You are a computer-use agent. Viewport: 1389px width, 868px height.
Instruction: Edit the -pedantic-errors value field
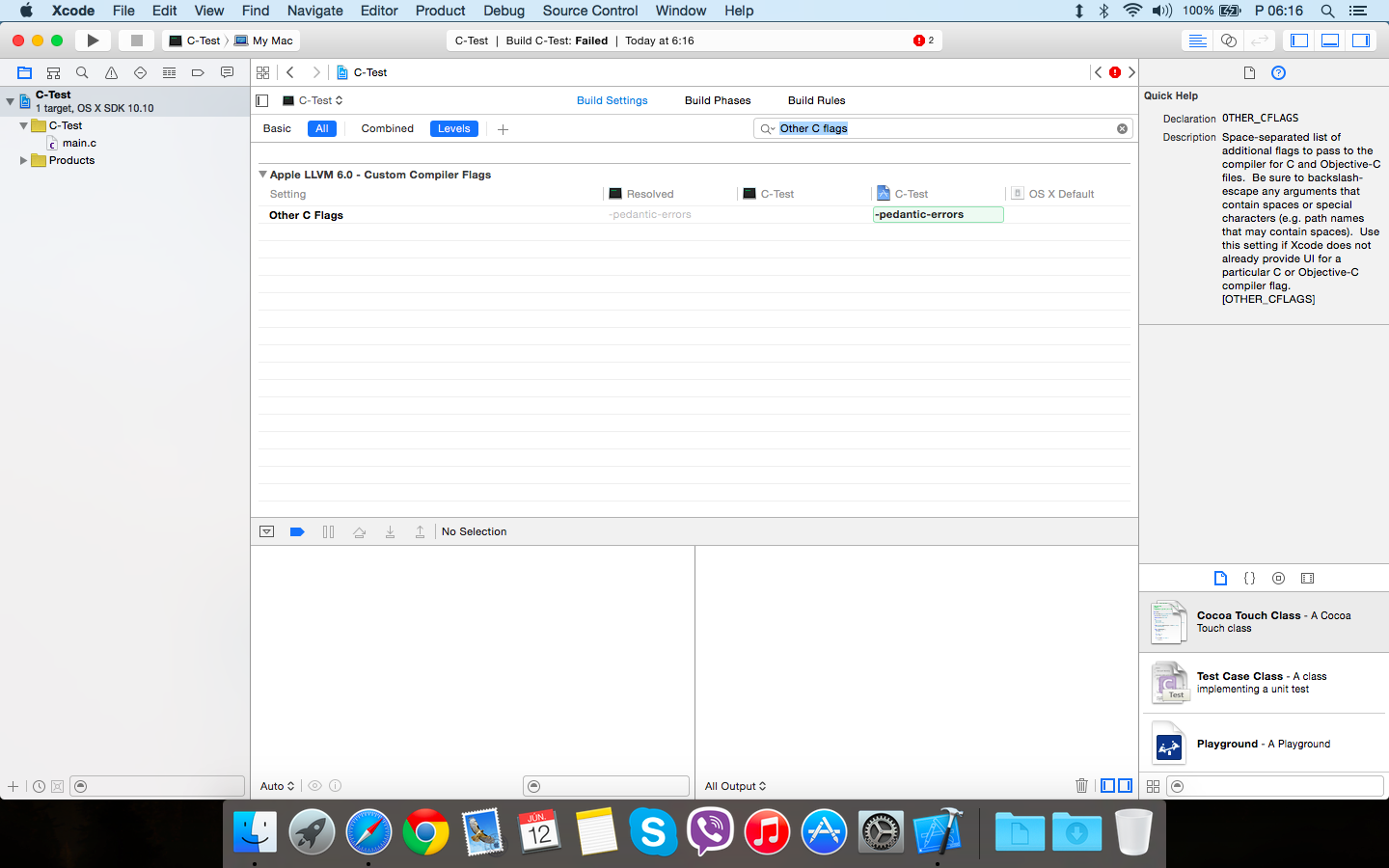click(x=938, y=214)
